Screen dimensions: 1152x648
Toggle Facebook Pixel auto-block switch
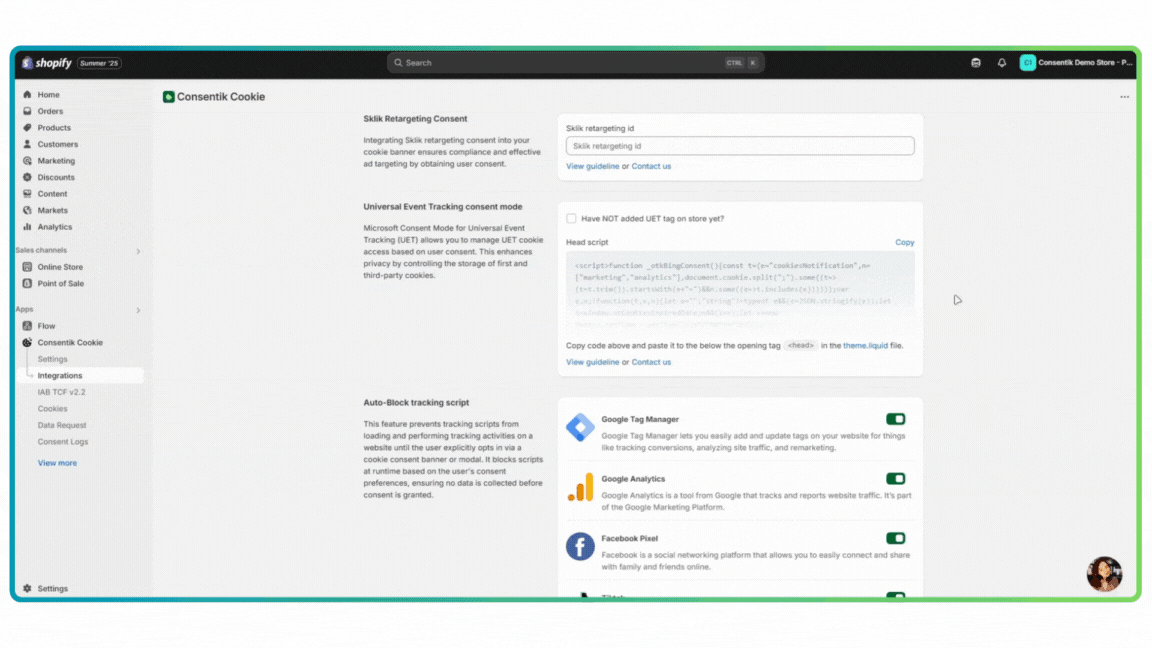click(896, 539)
